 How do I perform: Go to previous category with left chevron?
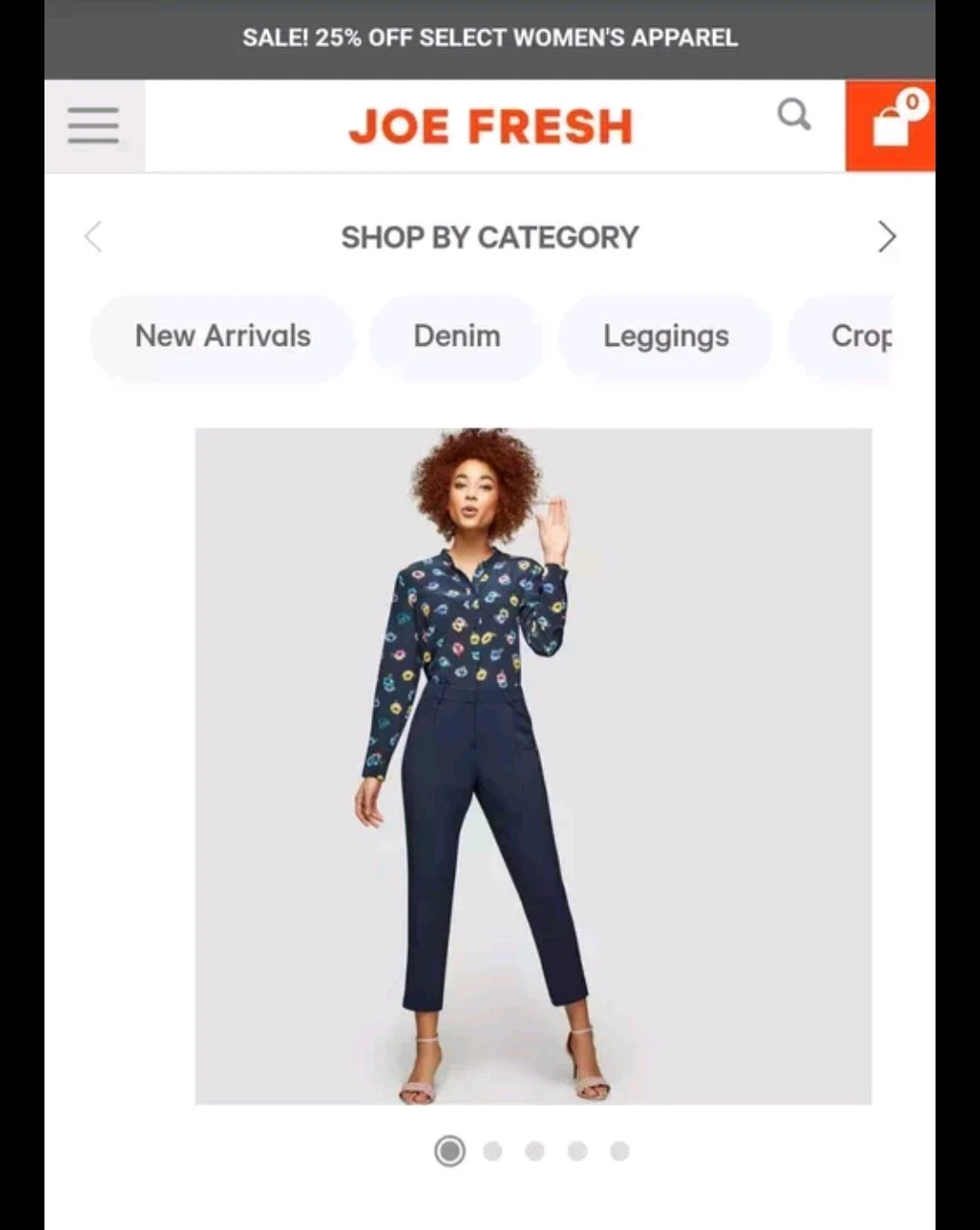(93, 237)
